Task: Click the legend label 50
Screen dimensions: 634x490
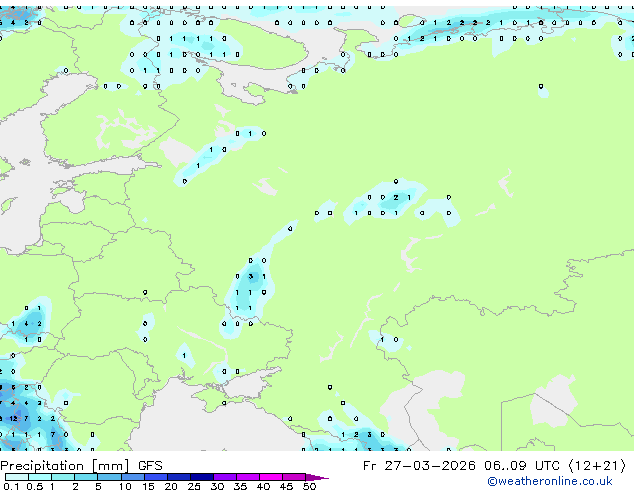Action: pyautogui.click(x=309, y=486)
